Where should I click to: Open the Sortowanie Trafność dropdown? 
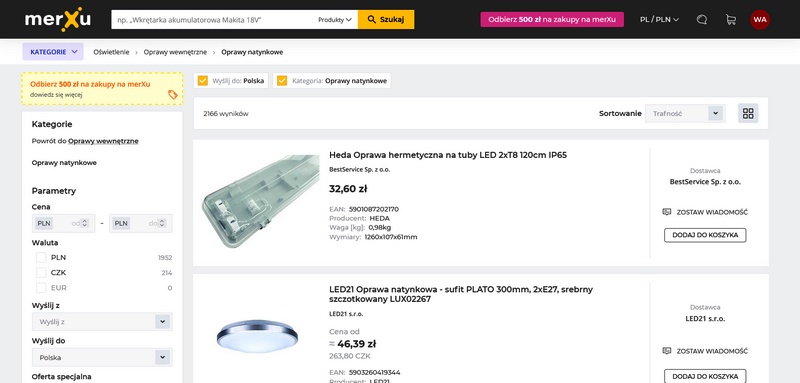(x=685, y=113)
